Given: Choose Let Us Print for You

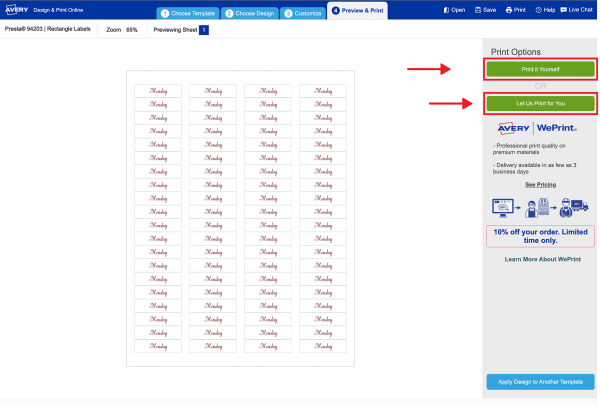Looking at the screenshot, I should pos(540,103).
